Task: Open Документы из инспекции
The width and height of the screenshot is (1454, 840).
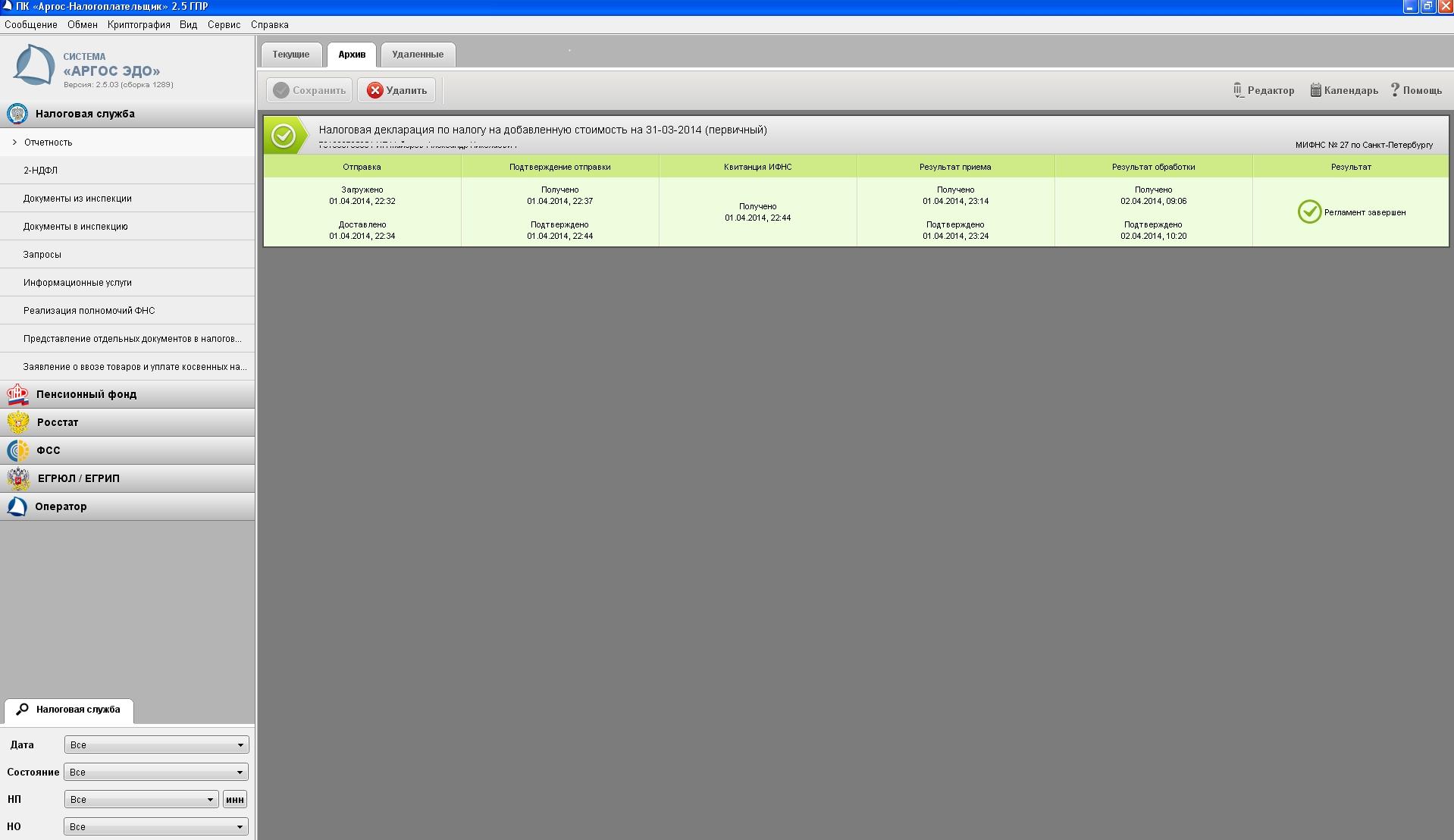Action: [127, 199]
